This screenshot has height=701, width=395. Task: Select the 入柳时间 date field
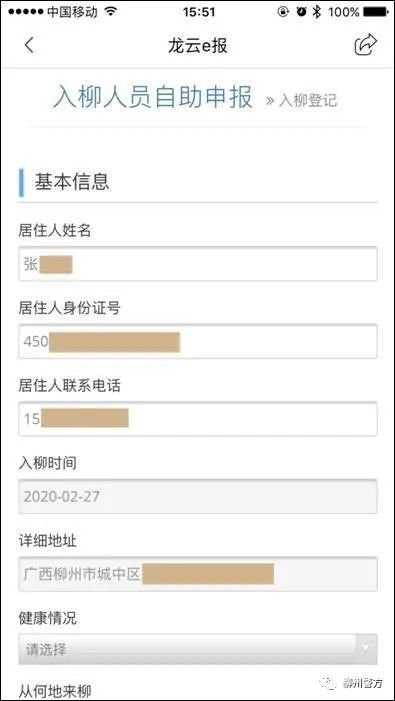[198, 496]
